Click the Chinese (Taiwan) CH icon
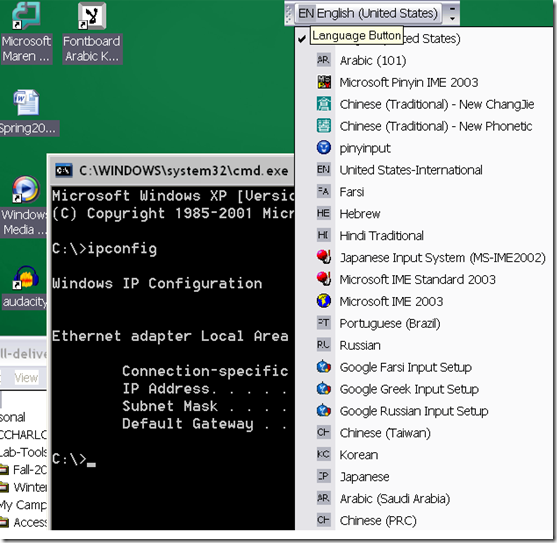 324,432
